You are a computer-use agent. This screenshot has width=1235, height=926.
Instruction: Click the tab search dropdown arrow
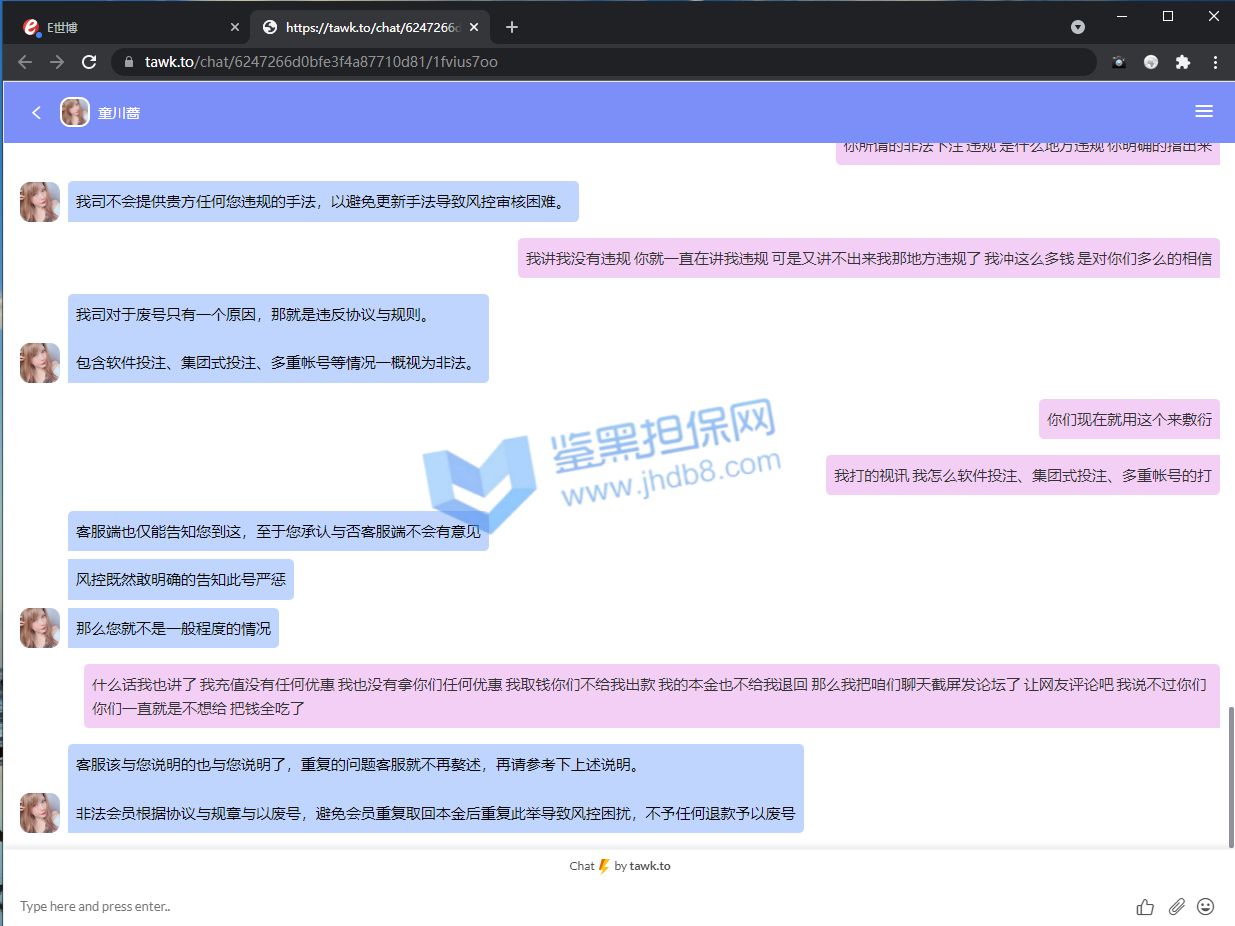tap(1078, 27)
